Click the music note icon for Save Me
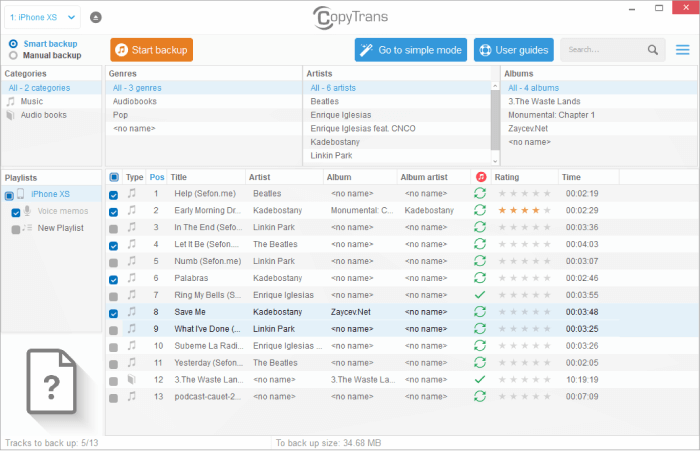The height and width of the screenshot is (451, 700). [x=132, y=312]
